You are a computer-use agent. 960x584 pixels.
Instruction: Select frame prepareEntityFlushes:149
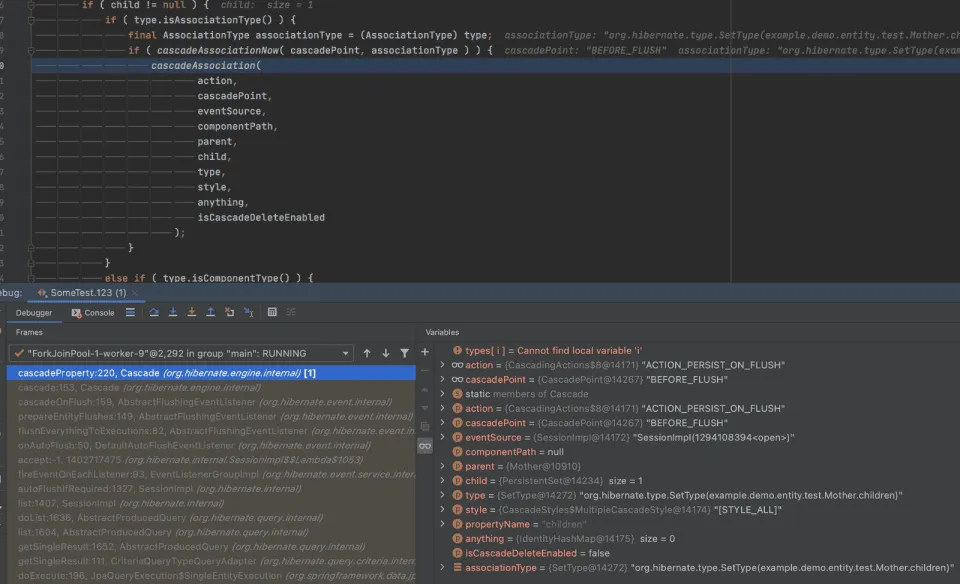211,416
